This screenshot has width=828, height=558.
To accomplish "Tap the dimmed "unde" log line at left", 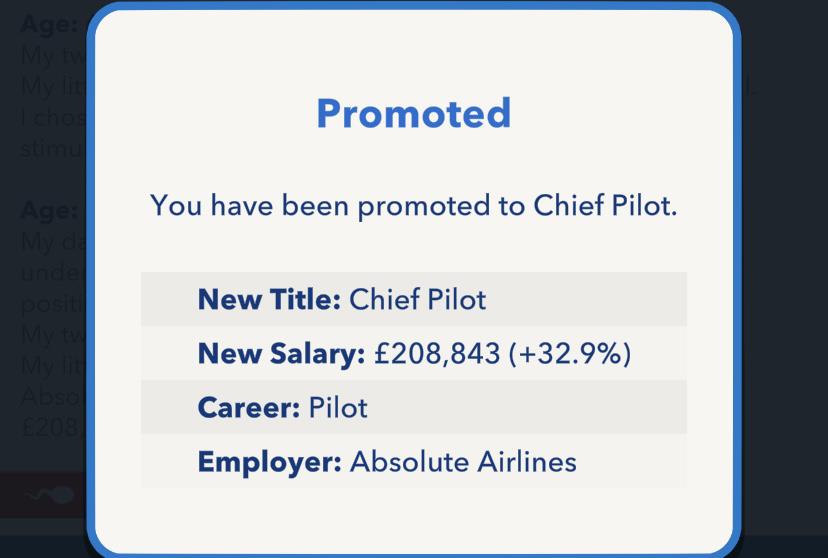I will [53, 273].
